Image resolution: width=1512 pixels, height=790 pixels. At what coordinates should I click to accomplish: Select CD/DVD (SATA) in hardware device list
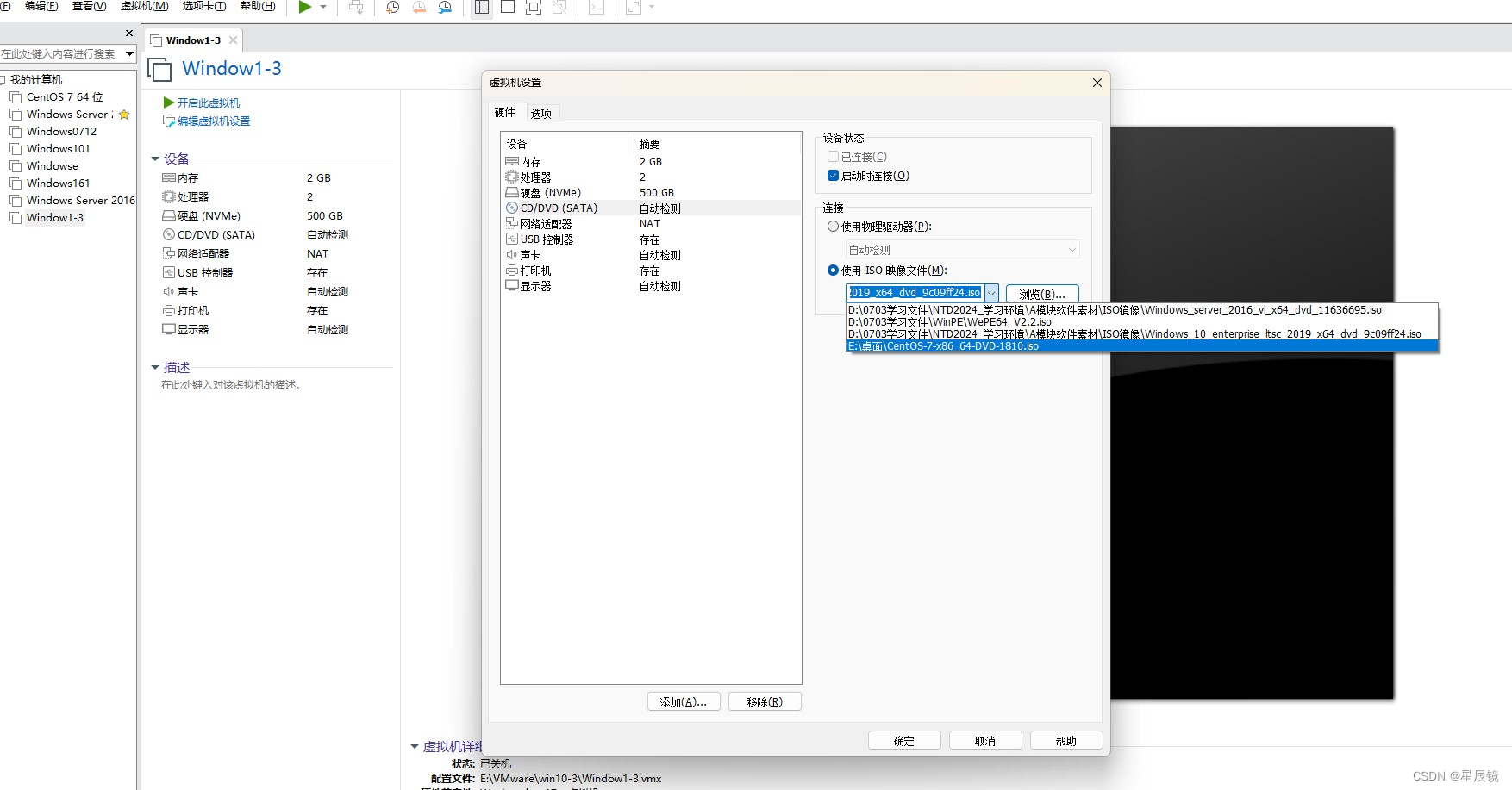pos(651,208)
